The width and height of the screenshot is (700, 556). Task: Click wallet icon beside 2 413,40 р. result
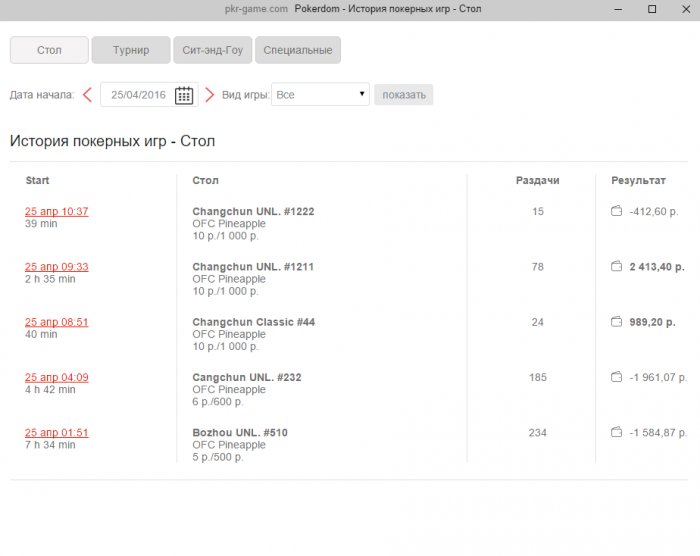tap(616, 267)
